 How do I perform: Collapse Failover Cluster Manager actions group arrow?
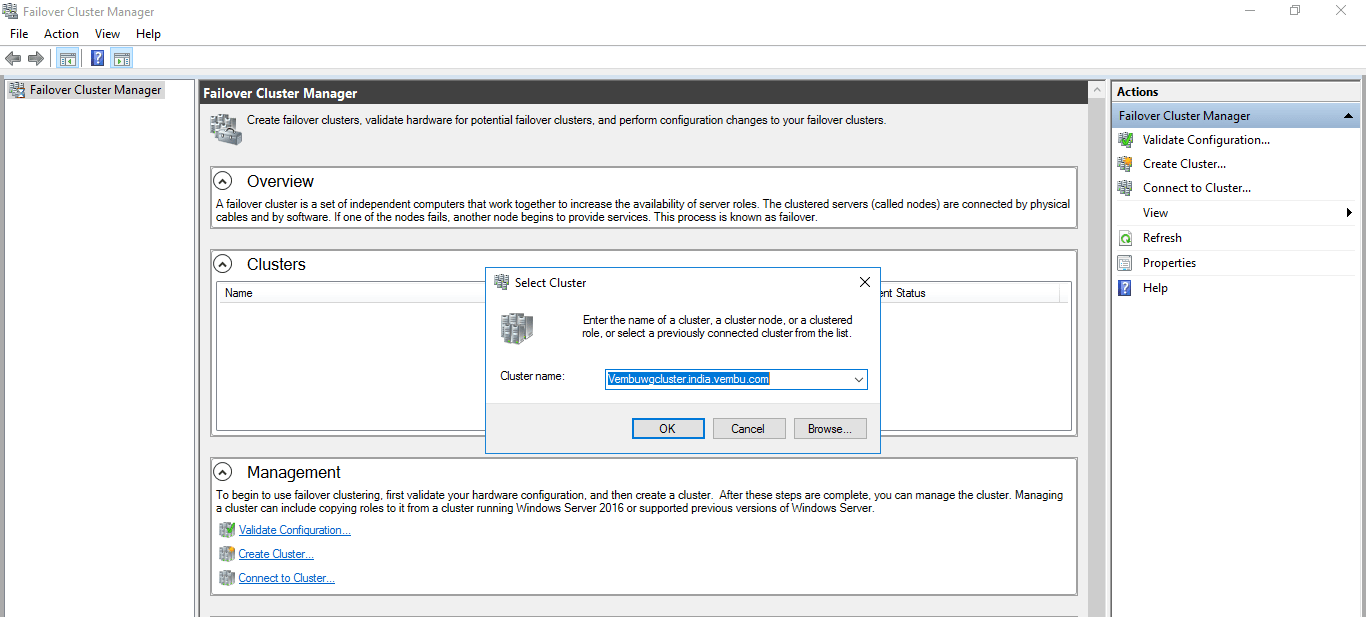1348,116
